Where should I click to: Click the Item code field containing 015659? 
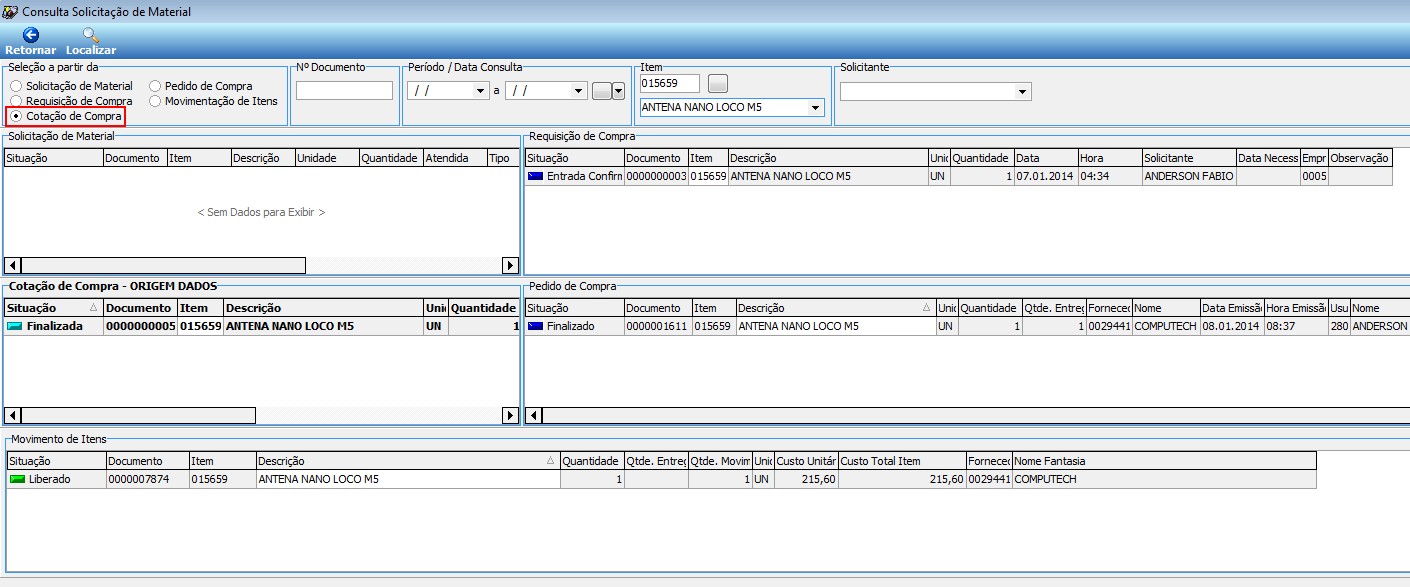click(x=670, y=83)
